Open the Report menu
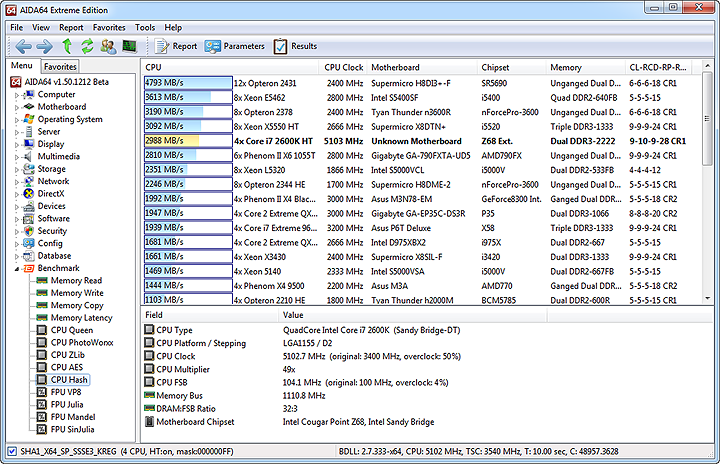Image resolution: width=720 pixels, height=464 pixels. [x=71, y=28]
